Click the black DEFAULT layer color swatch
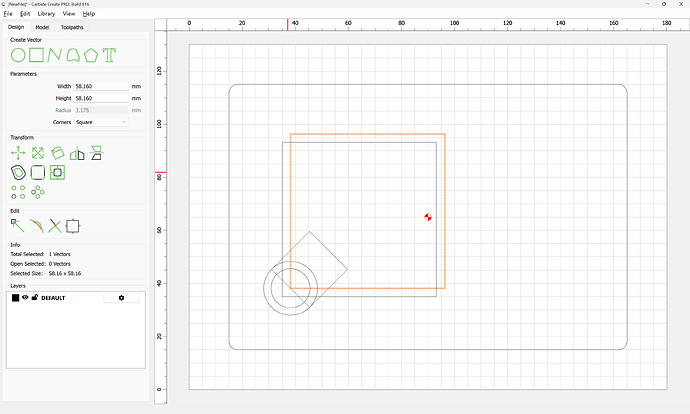This screenshot has height=414, width=690. click(15, 298)
